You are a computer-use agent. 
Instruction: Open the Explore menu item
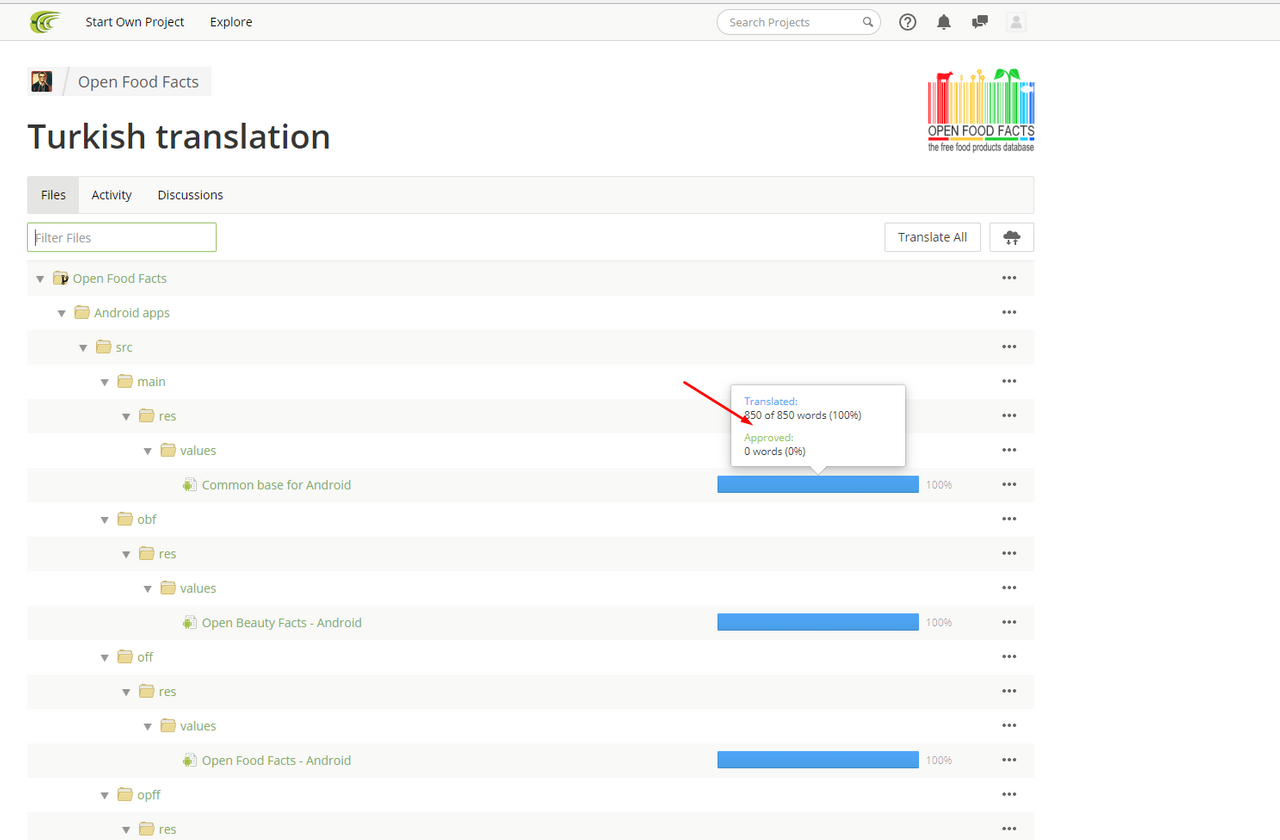pyautogui.click(x=231, y=22)
